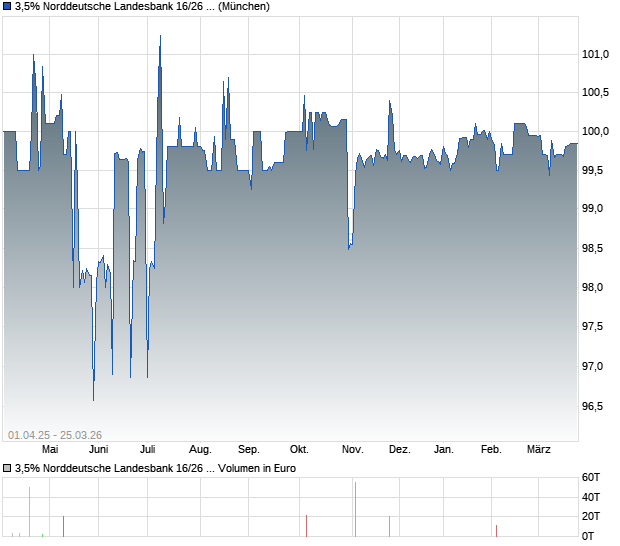Click the 'Sep.' month label
This screenshot has width=620, height=546.
tap(249, 449)
